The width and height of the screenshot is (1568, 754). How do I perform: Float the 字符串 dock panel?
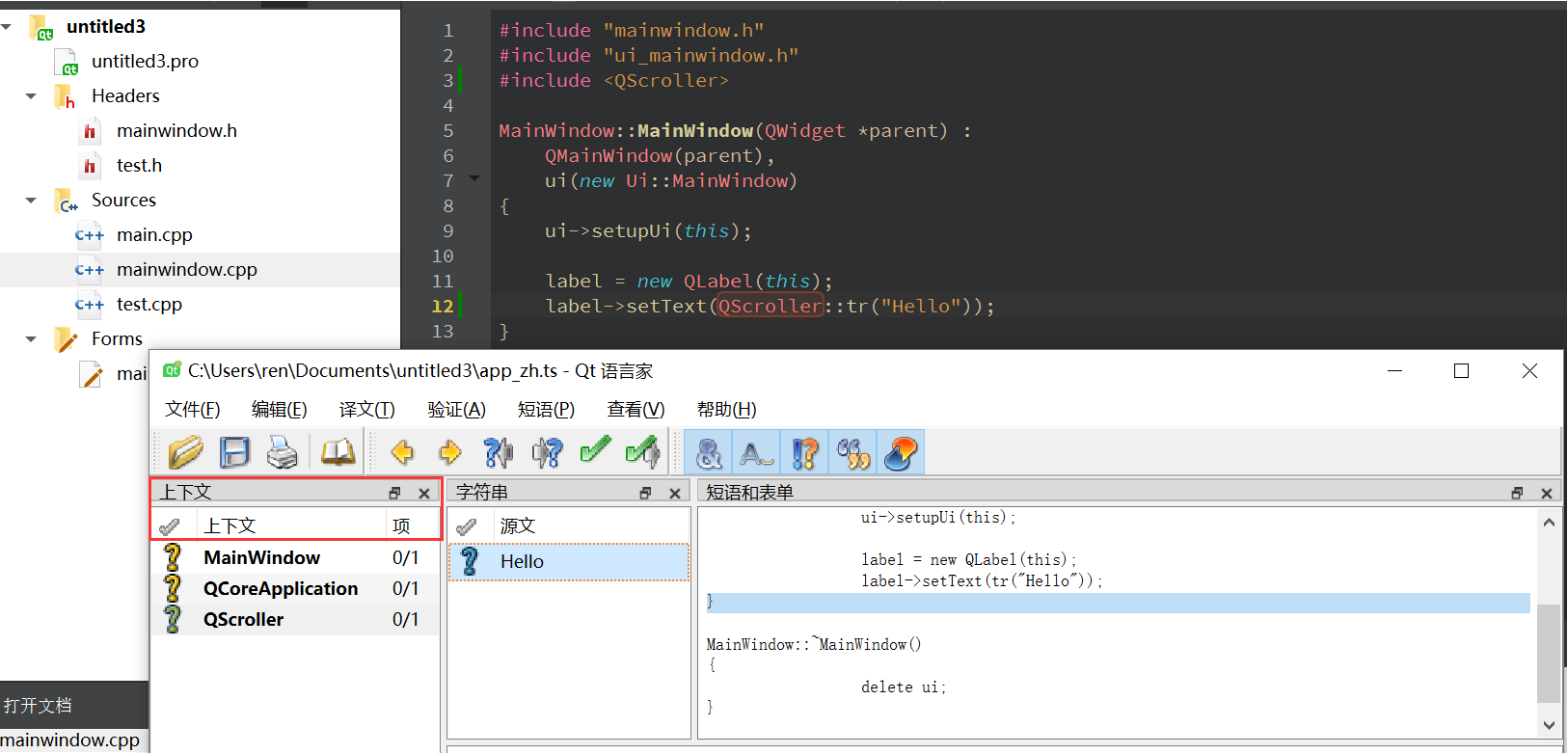coord(645,493)
